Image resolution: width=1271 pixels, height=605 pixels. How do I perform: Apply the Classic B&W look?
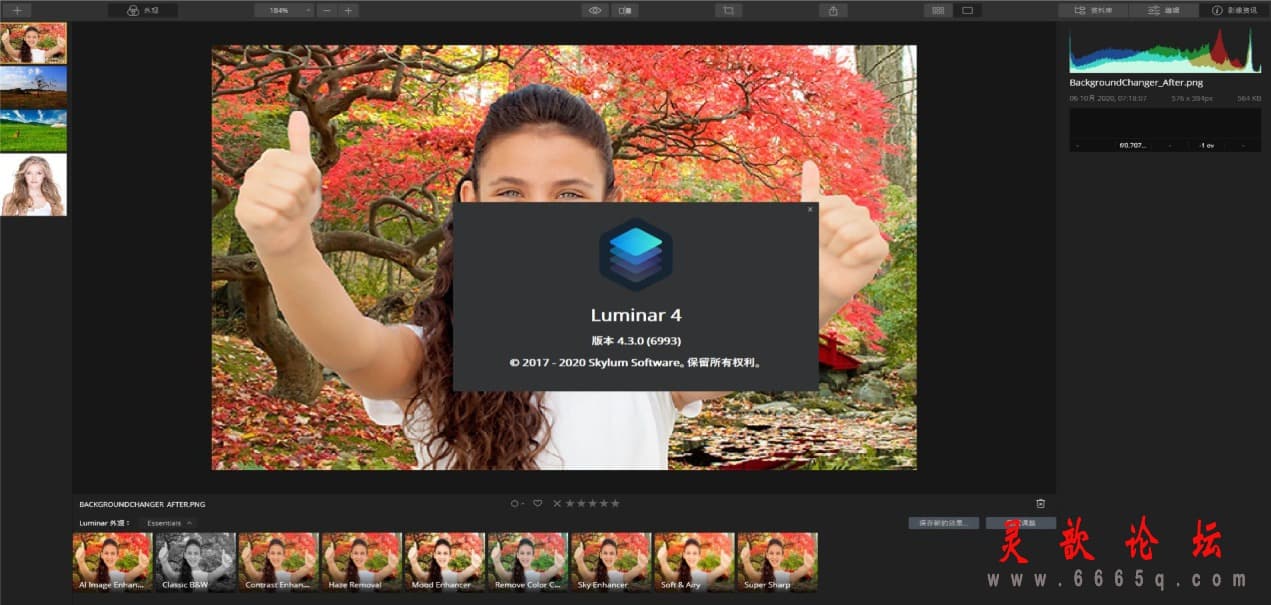196,562
